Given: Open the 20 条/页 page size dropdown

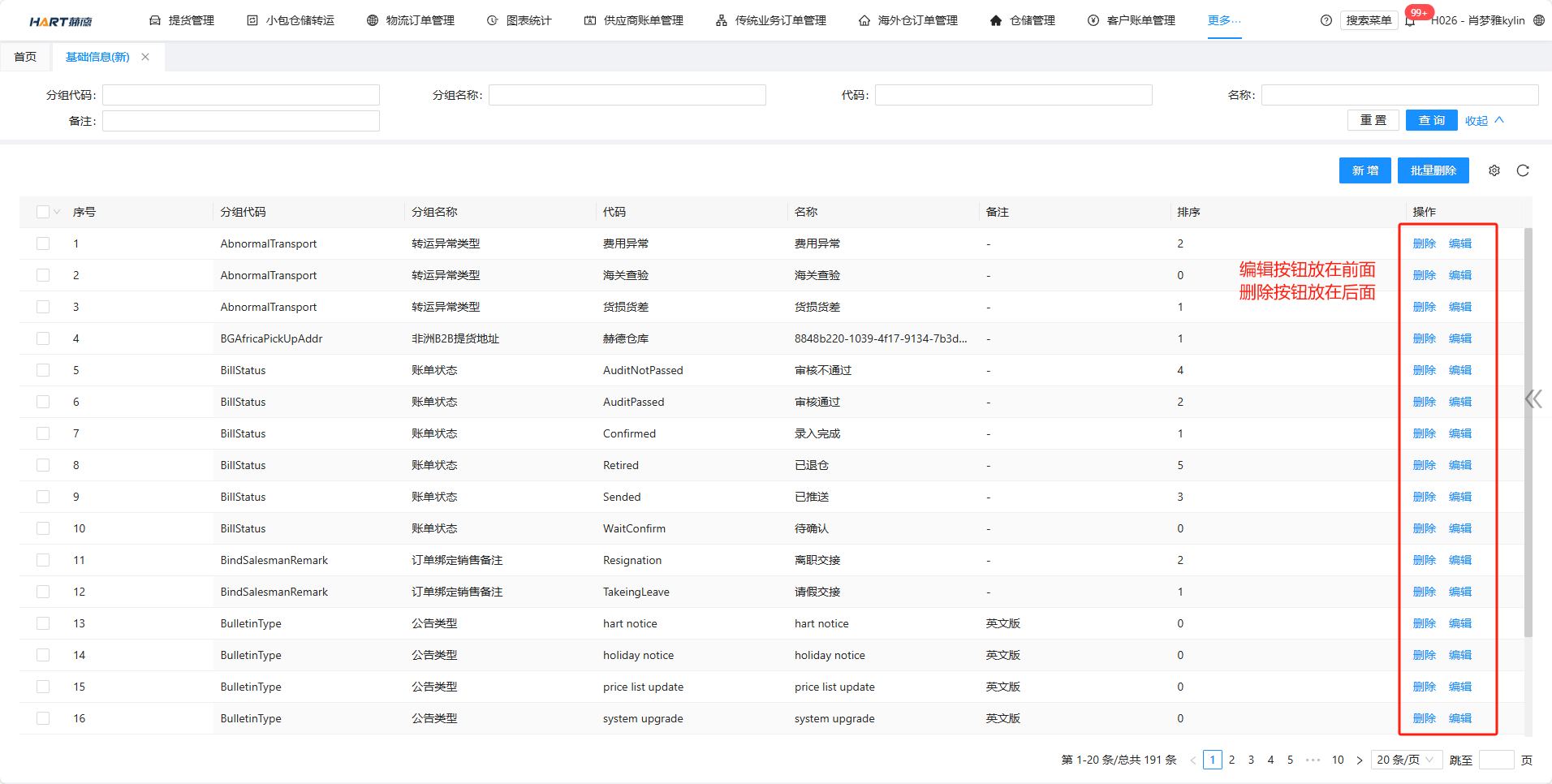Looking at the screenshot, I should click(x=1406, y=760).
